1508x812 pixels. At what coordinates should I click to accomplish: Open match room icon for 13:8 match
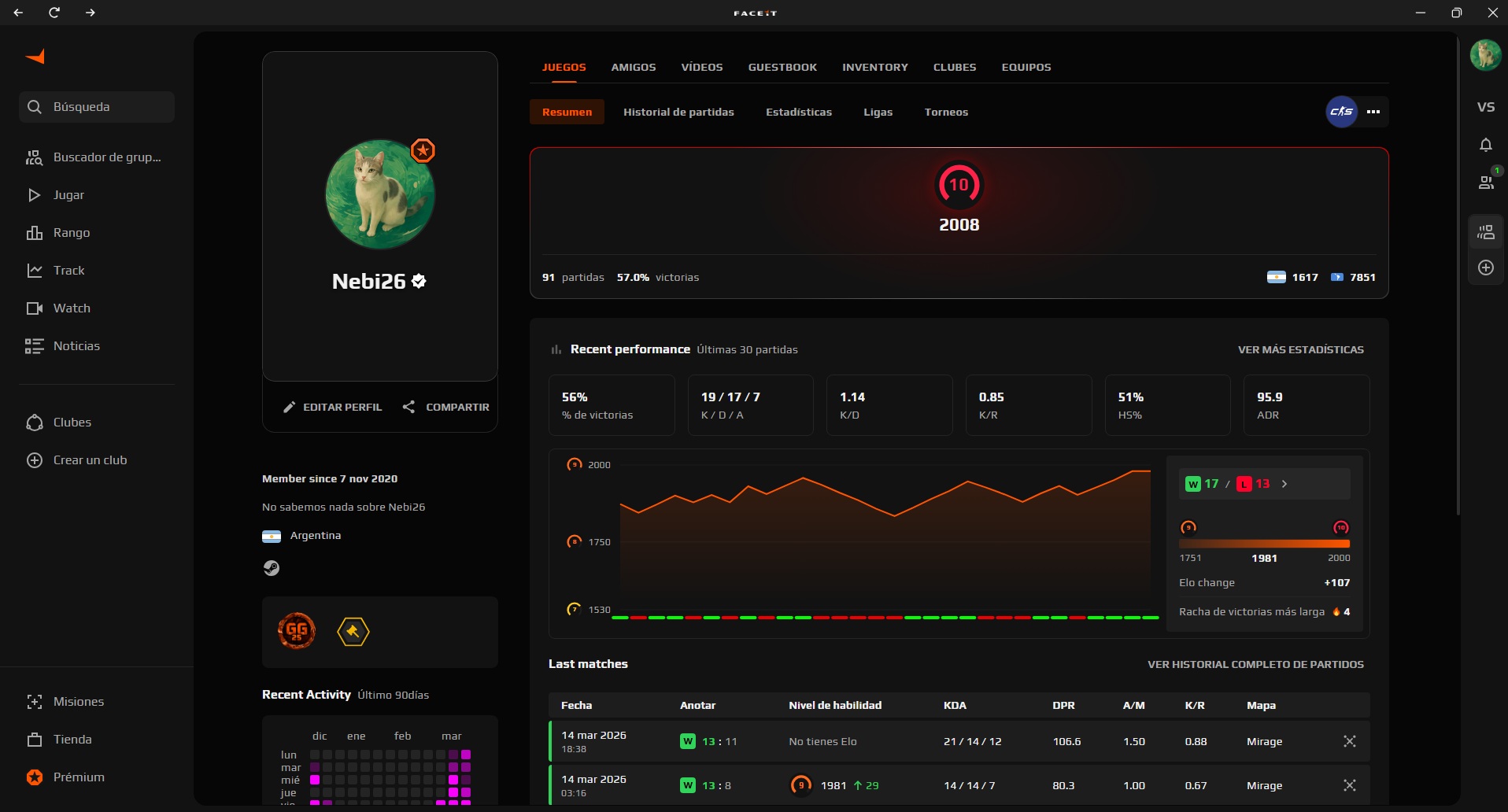[x=1350, y=785]
